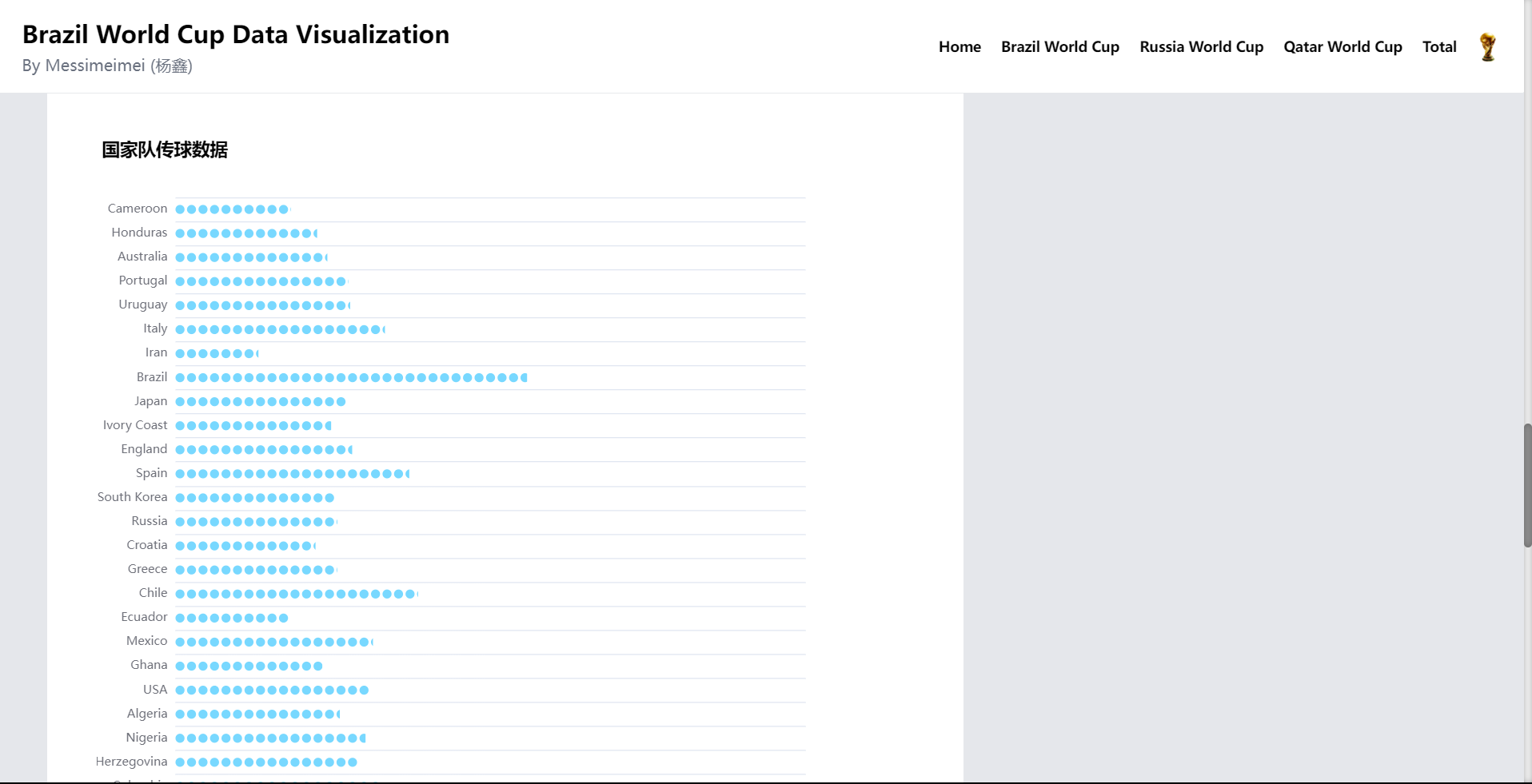This screenshot has width=1532, height=784.
Task: Select the Portugal axis label
Action: pyautogui.click(x=143, y=281)
